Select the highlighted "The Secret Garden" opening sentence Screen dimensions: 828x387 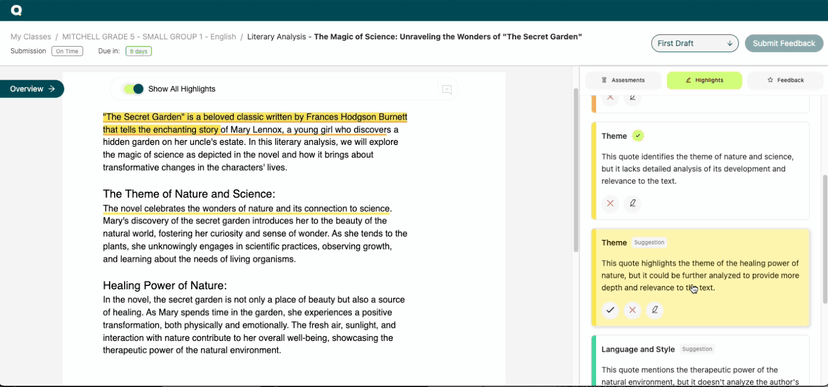(x=255, y=123)
